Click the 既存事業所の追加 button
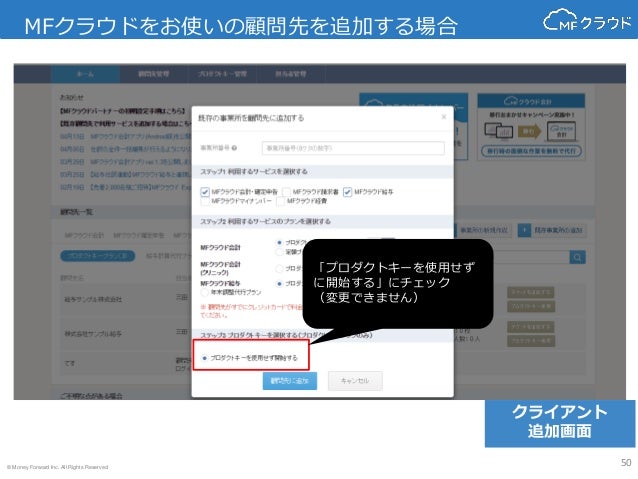638x479 pixels. (x=552, y=230)
